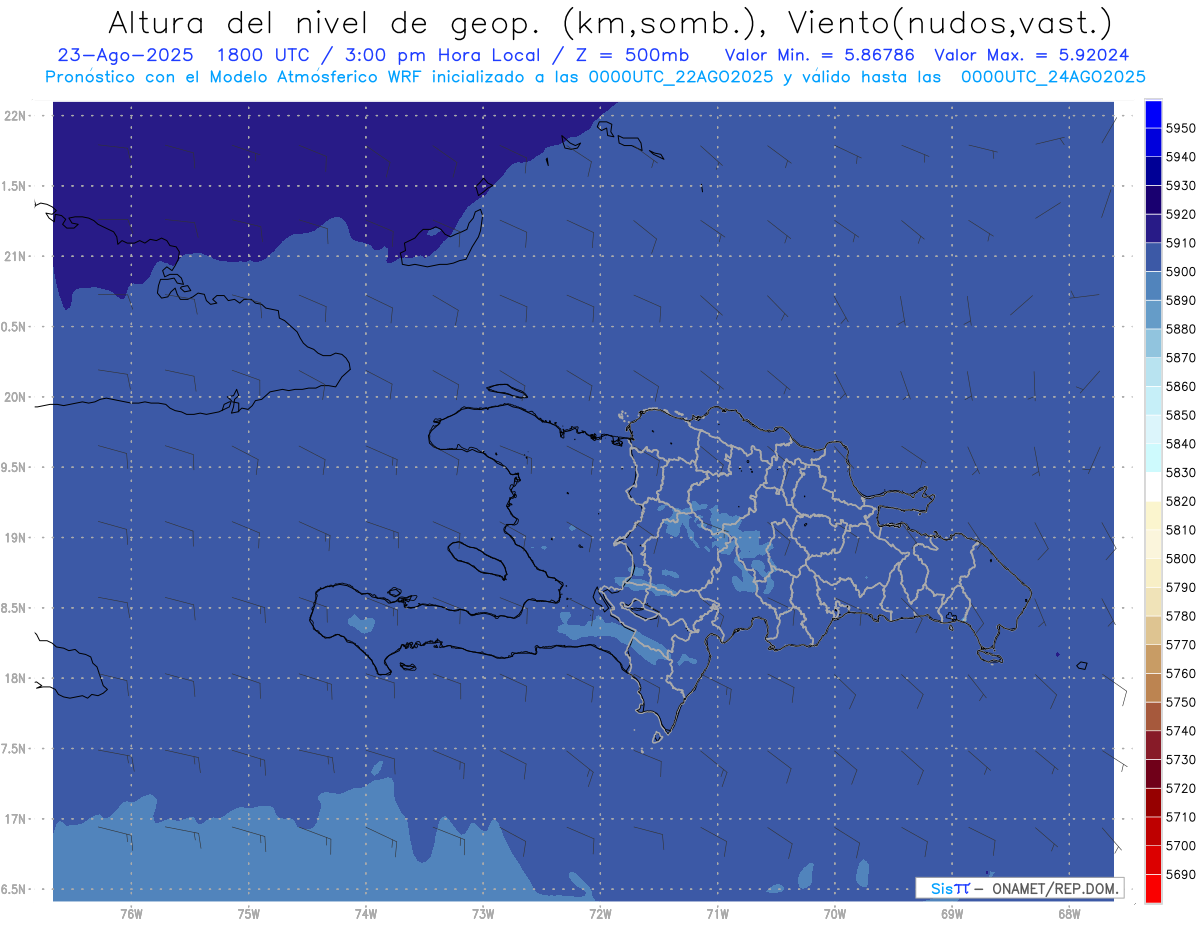1200x927 pixels.
Task: Click the colorbar label 5900
Action: point(1181,271)
